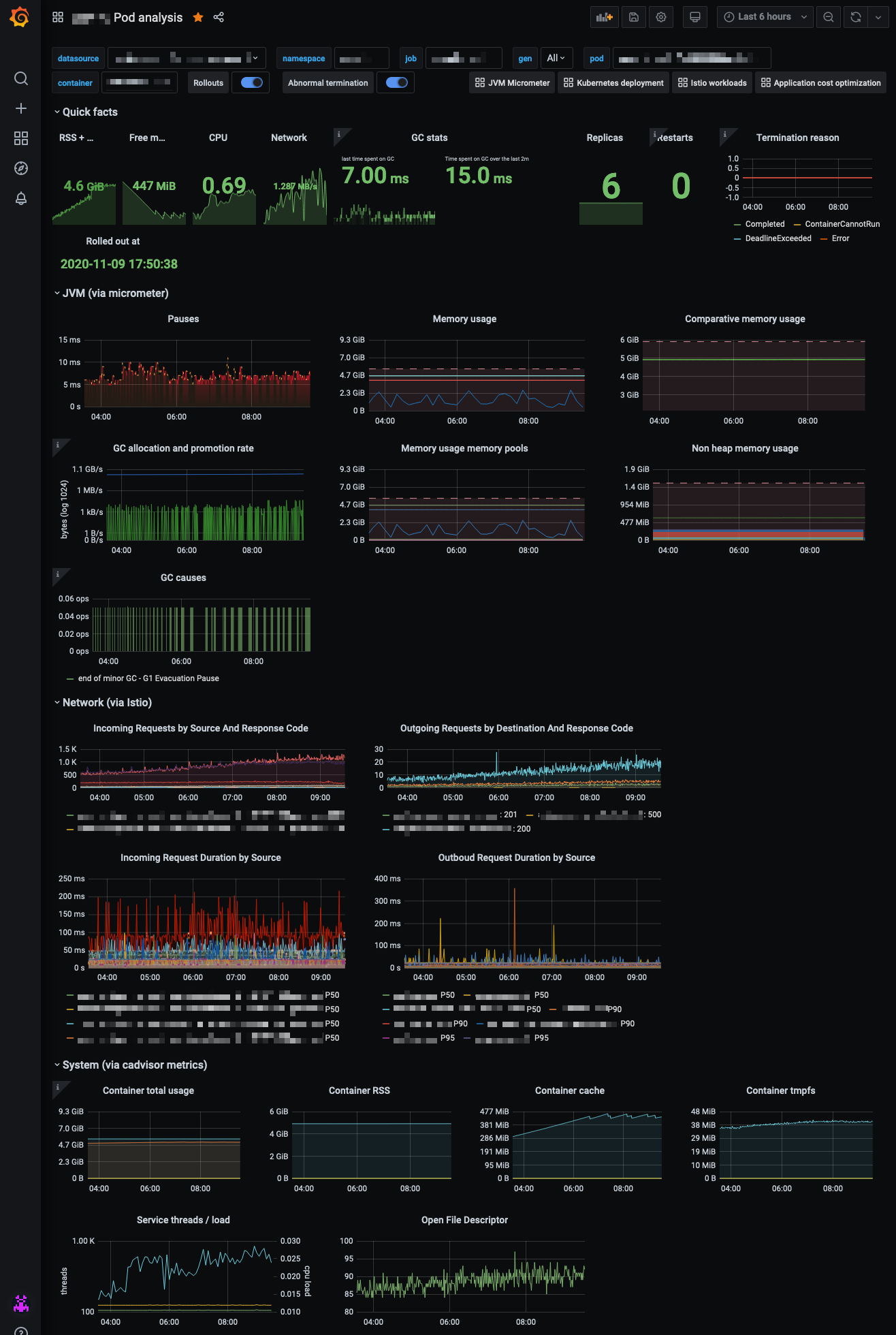Click info icon on GC allocation panel
This screenshot has width=896, height=1335.
pos(57,445)
